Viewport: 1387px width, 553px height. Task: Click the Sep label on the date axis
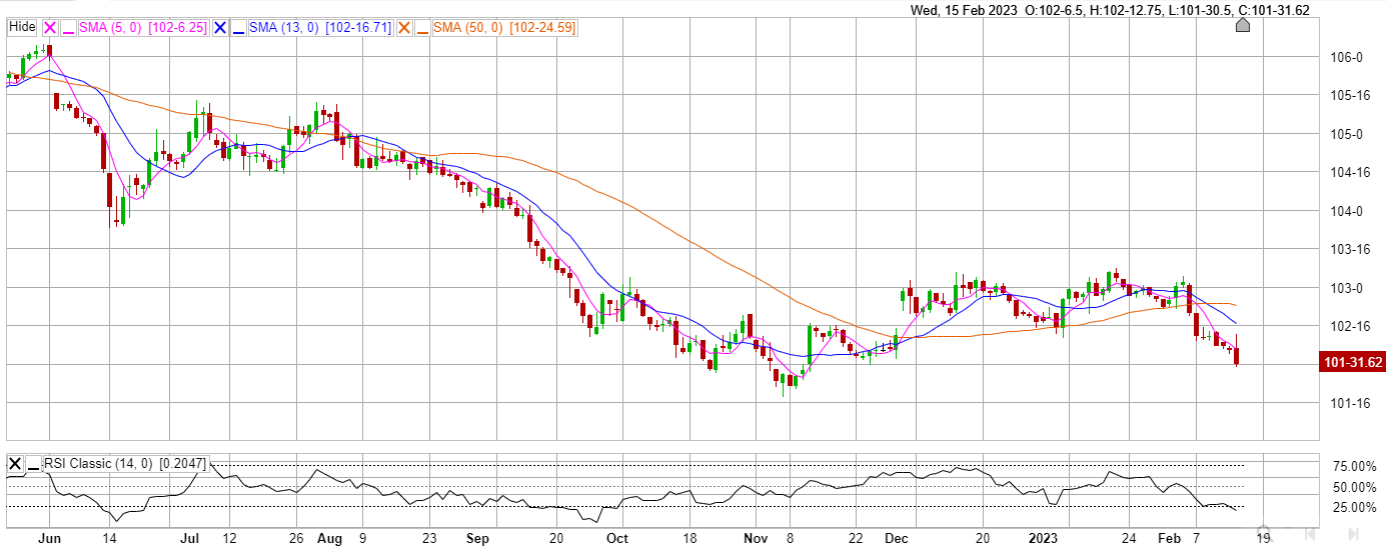(477, 538)
